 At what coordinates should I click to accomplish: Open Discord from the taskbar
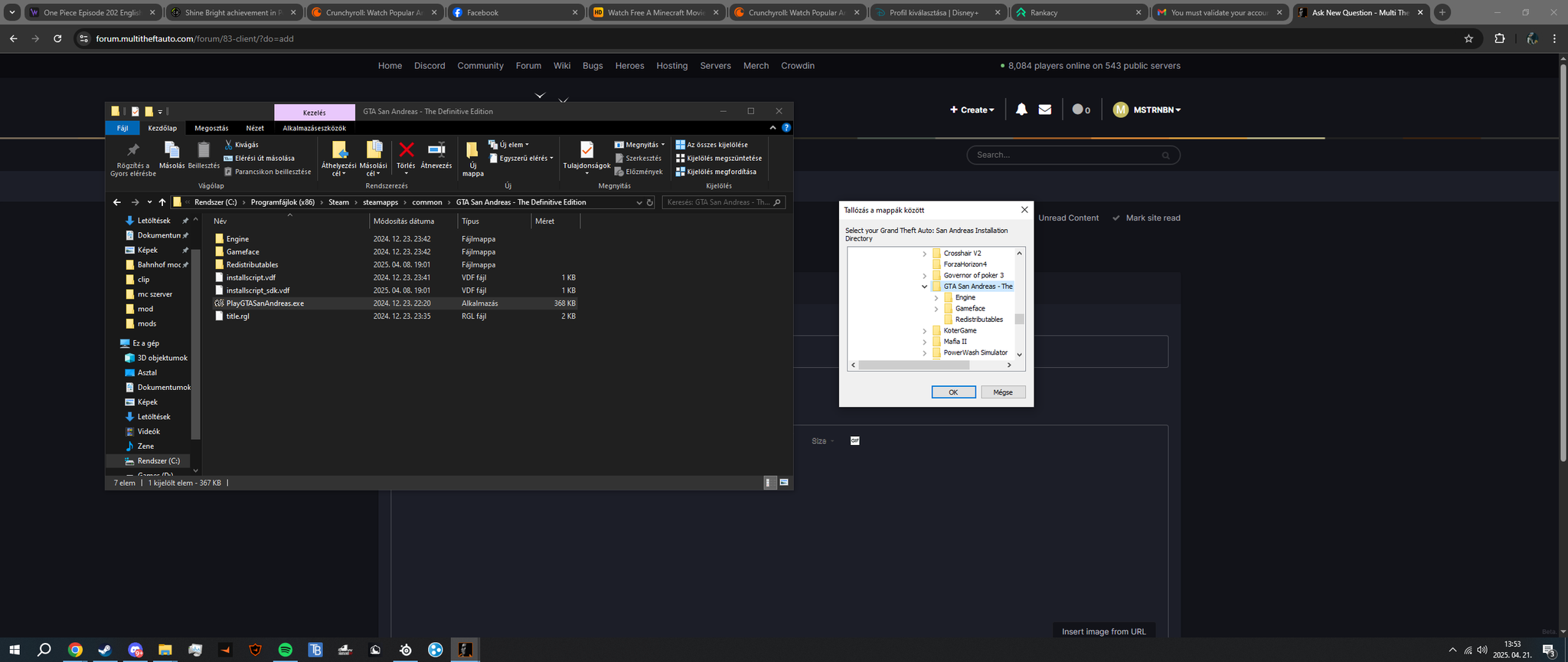click(x=135, y=650)
